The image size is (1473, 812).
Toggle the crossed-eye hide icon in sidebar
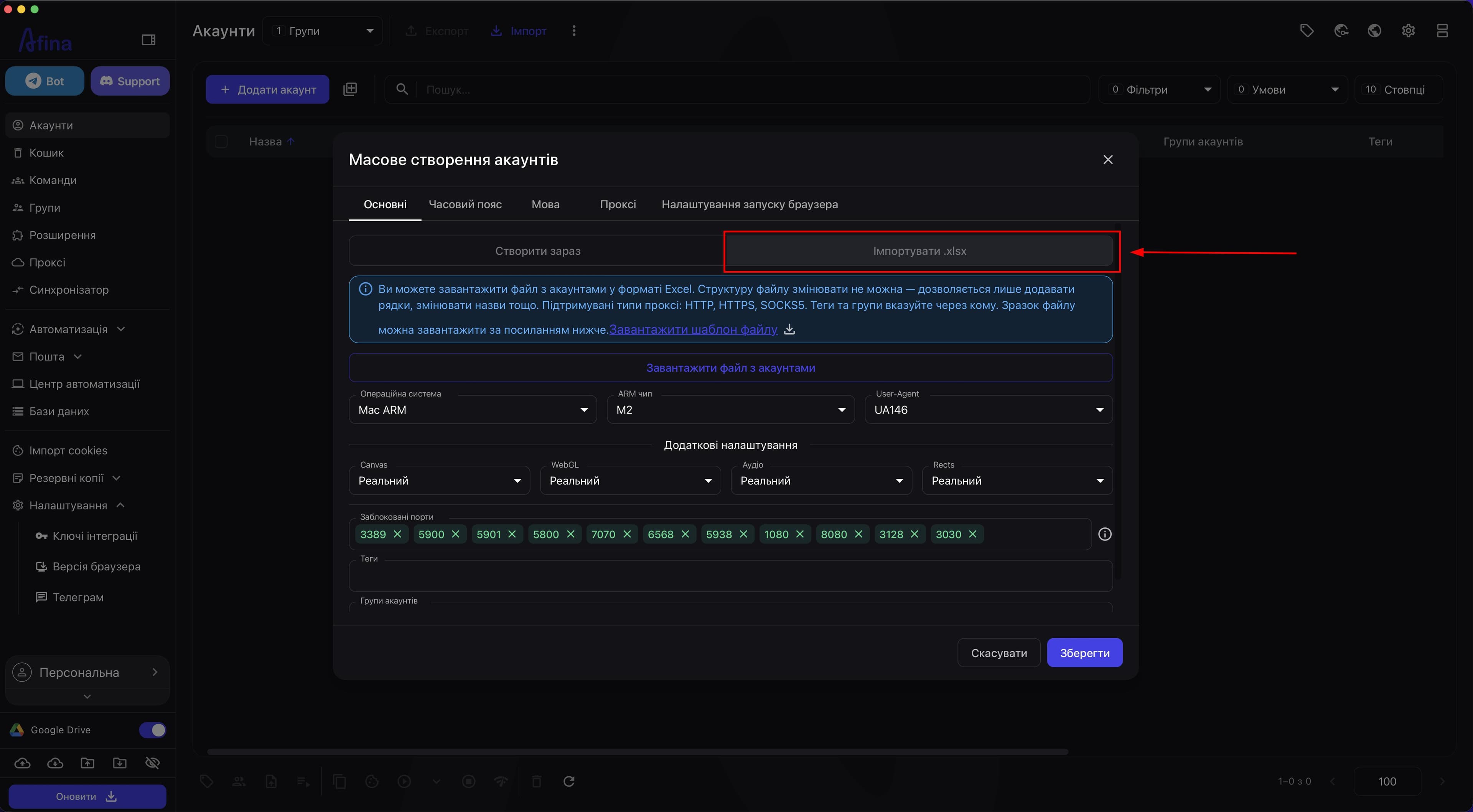click(x=153, y=763)
